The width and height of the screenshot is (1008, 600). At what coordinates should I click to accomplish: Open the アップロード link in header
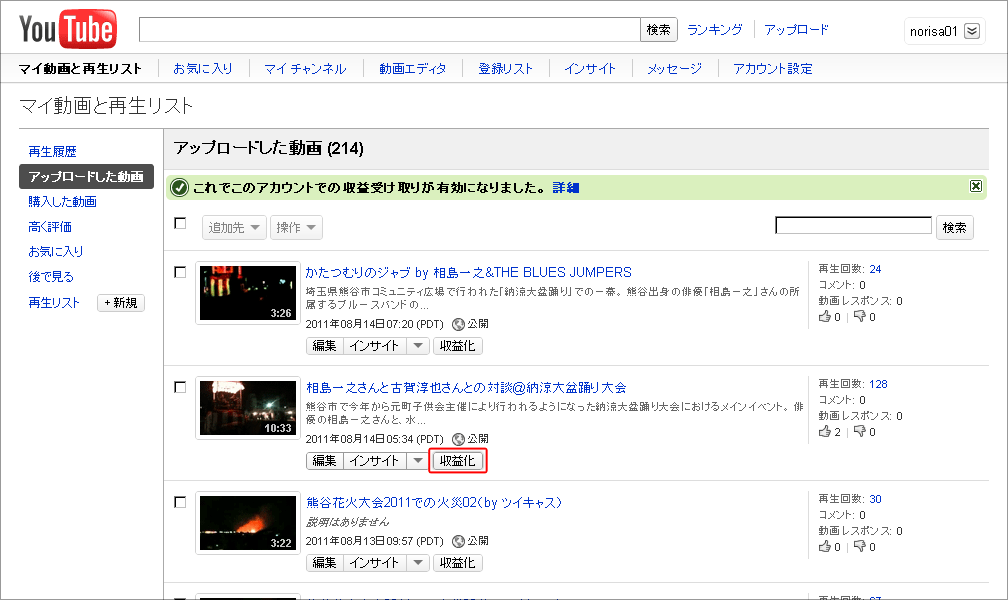coord(796,30)
